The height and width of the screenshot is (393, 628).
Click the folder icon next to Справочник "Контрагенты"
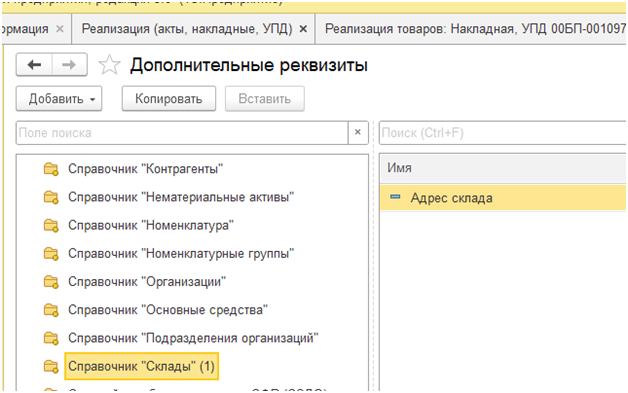click(x=51, y=169)
